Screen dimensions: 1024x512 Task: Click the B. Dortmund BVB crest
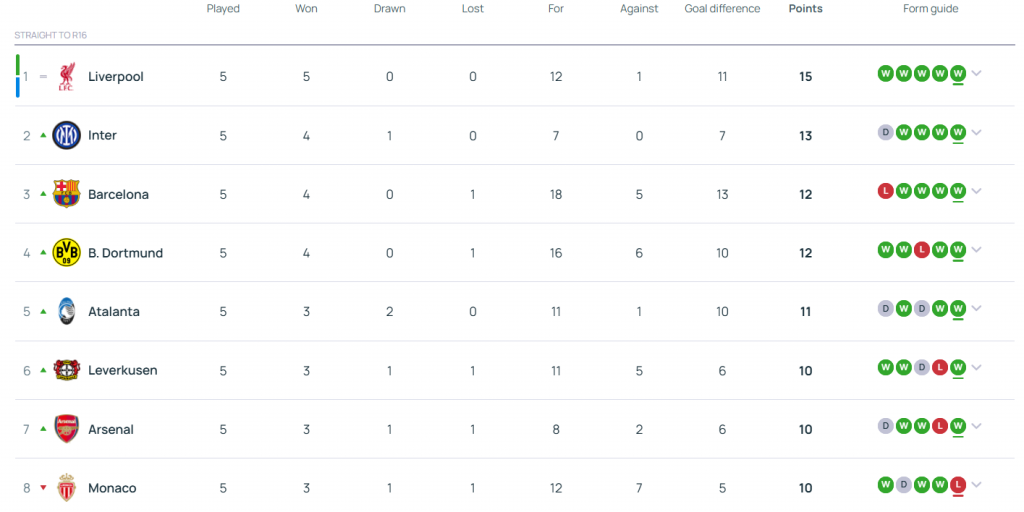(67, 253)
